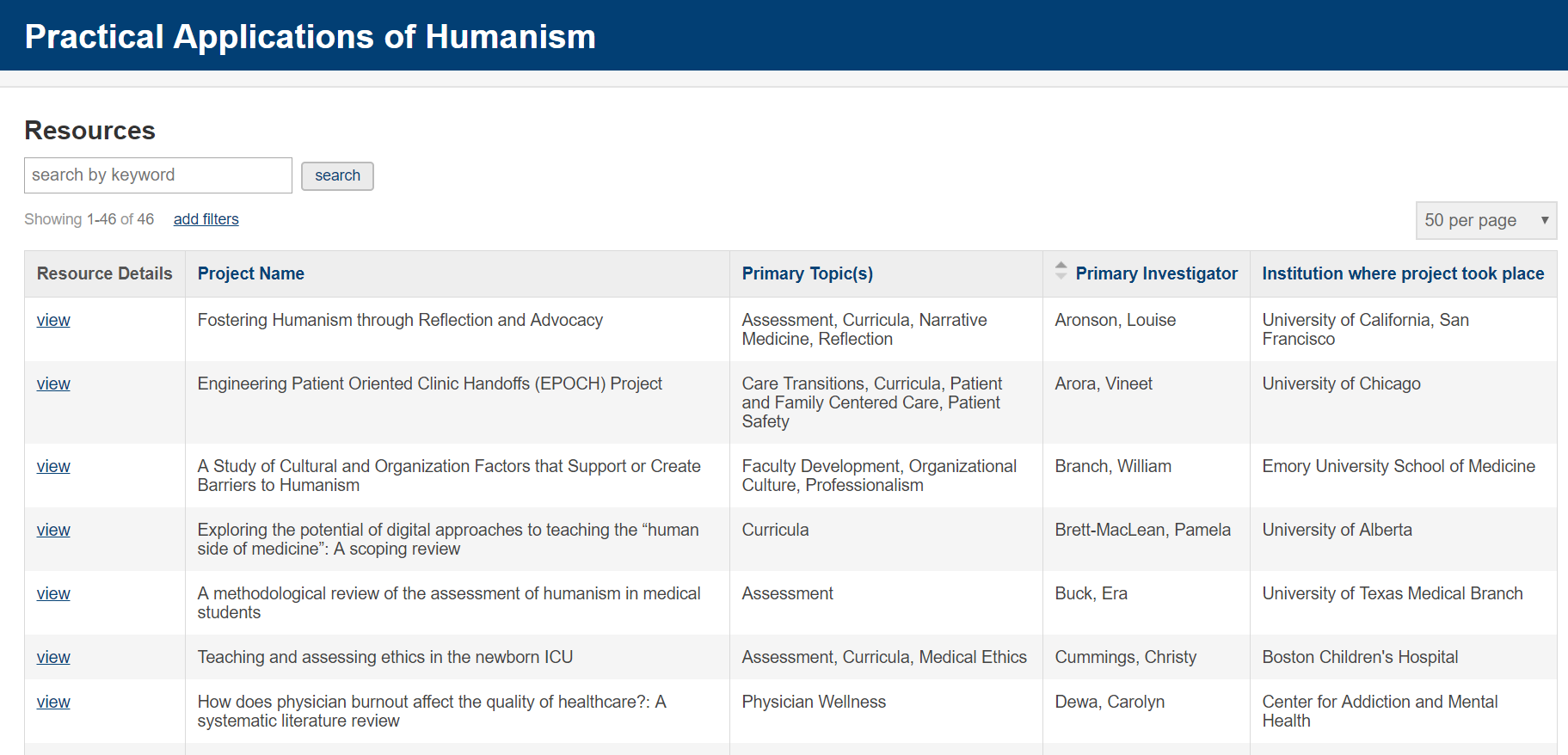Sort by Project Name column header
Image resolution: width=1568 pixels, height=755 pixels.
pos(250,273)
